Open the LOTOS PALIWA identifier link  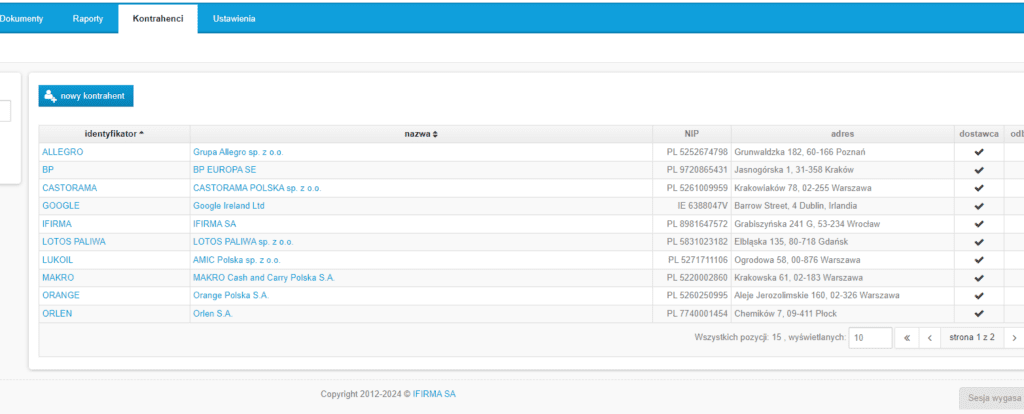[x=73, y=242]
